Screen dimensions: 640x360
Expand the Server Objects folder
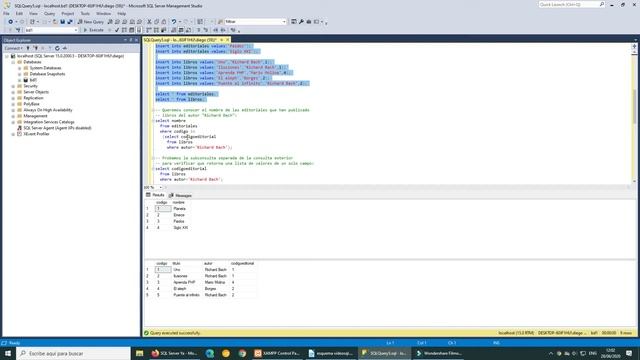13,92
